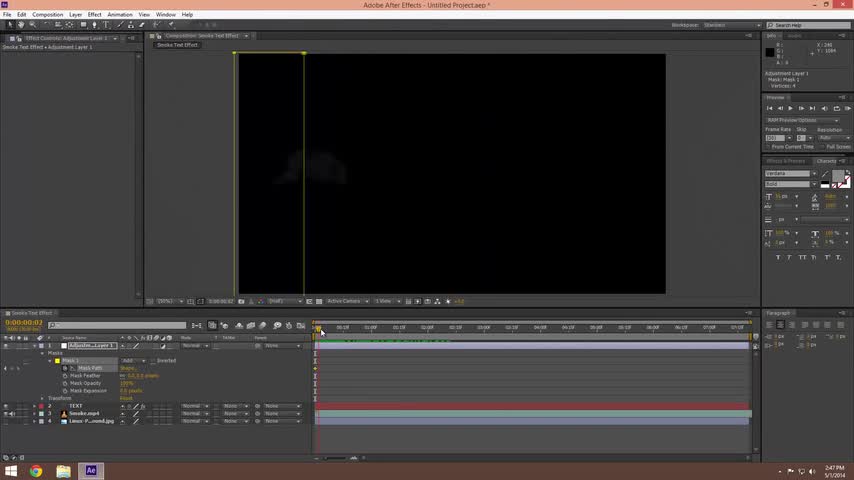Image resolution: width=854 pixels, height=480 pixels.
Task: Select the Zoom magnifier tool
Action: (x=33, y=25)
